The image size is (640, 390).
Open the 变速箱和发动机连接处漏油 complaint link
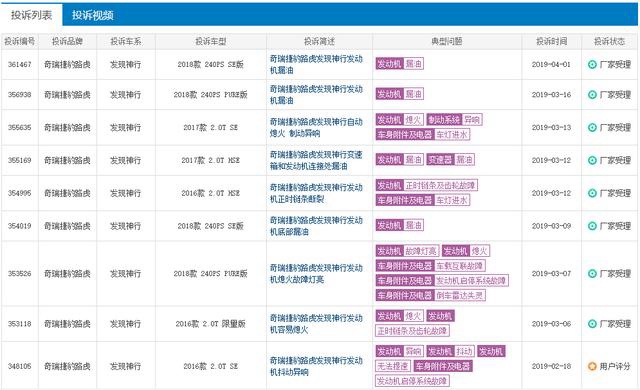pos(316,160)
